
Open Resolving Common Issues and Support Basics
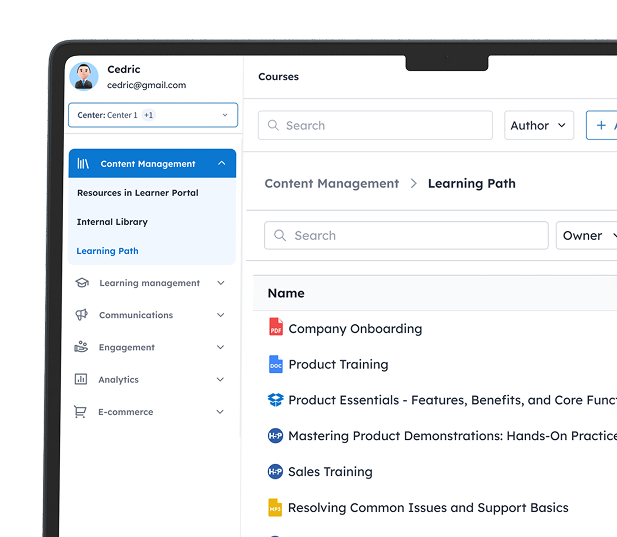pos(428,507)
